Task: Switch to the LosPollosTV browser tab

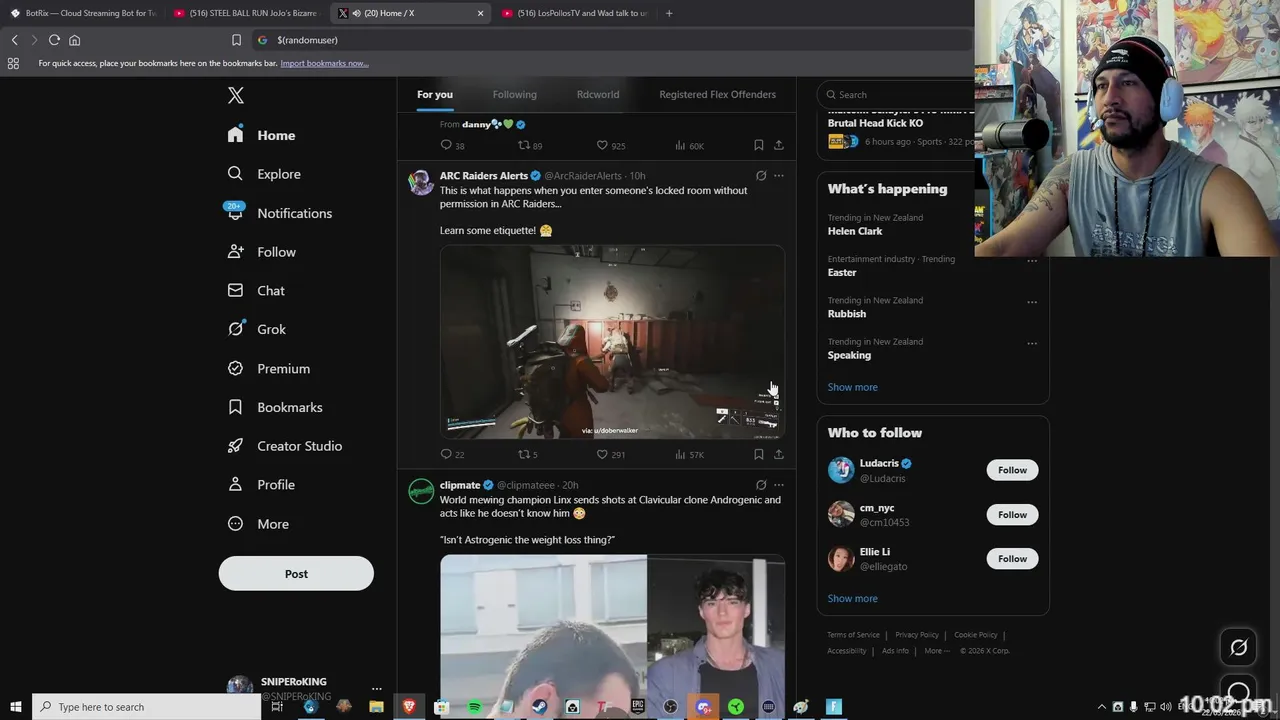Action: (573, 13)
